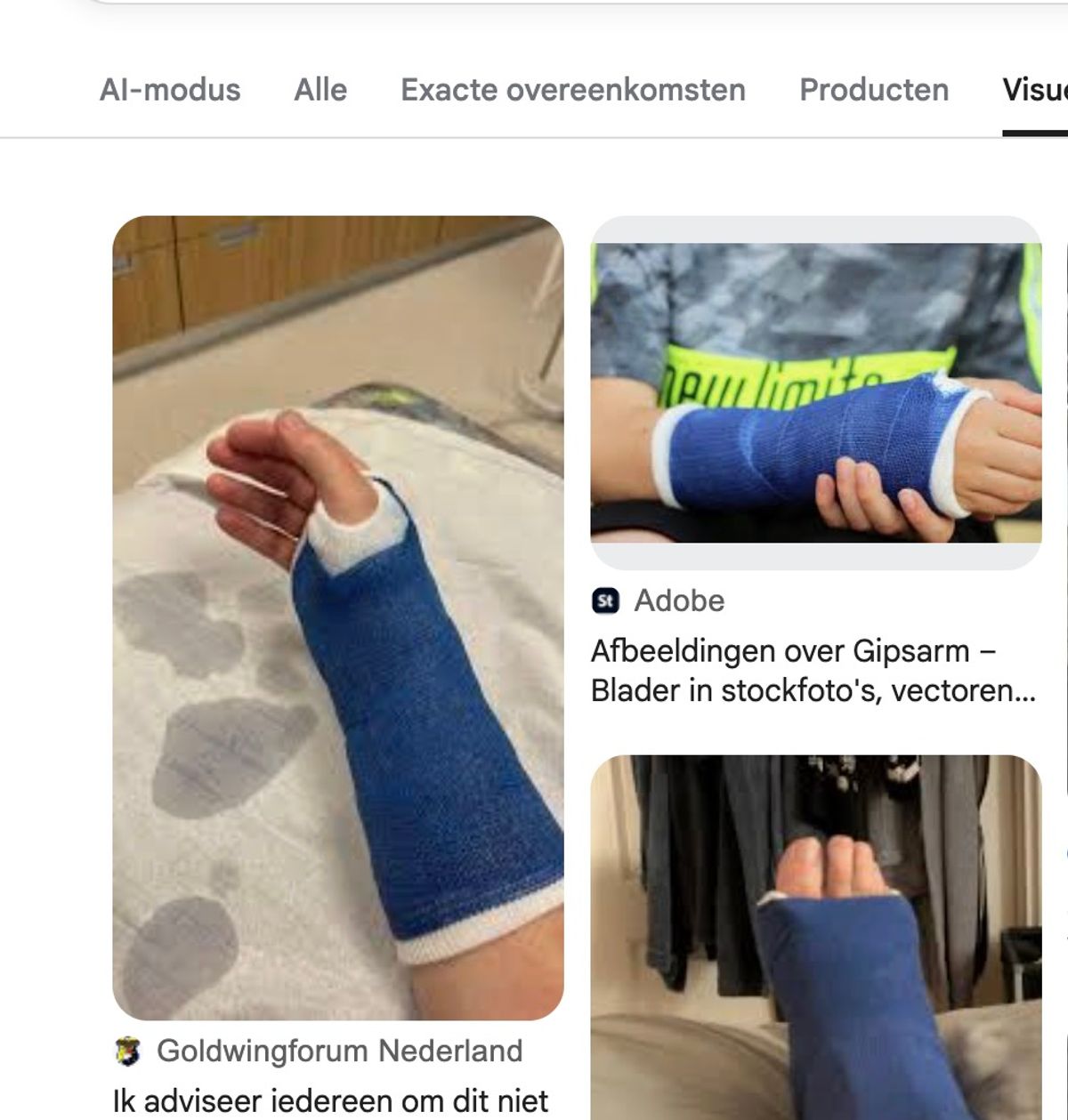Screen dimensions: 1068x1120
Task: Open the blue arm cast photo on bed
Action: [338, 617]
